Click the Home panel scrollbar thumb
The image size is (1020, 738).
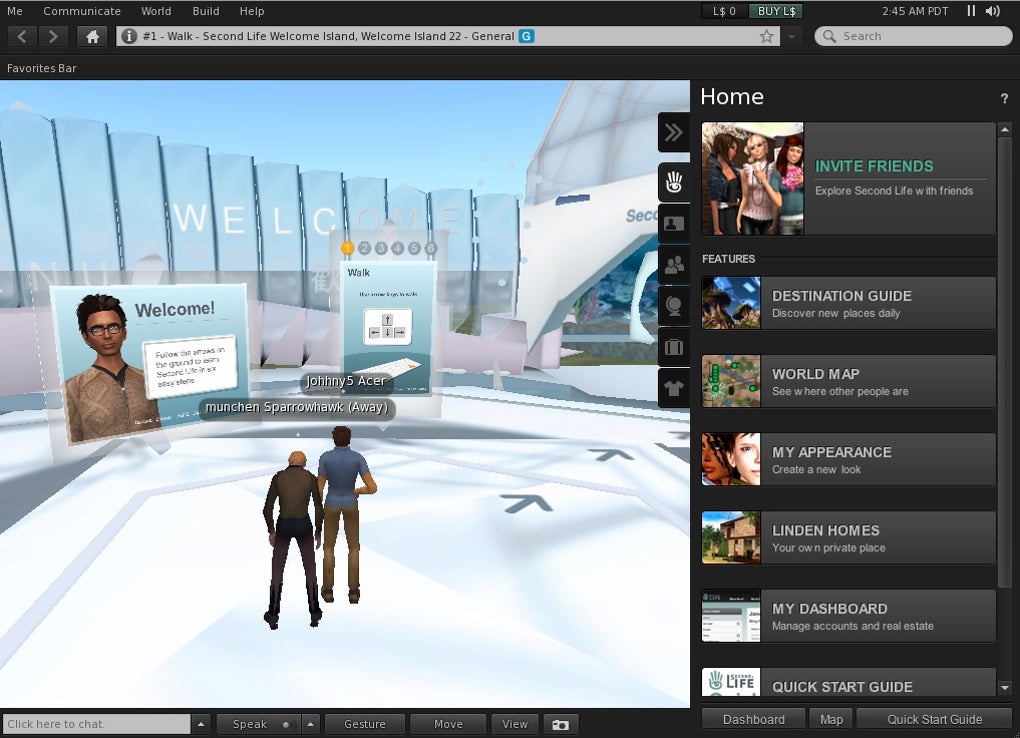click(x=1005, y=361)
